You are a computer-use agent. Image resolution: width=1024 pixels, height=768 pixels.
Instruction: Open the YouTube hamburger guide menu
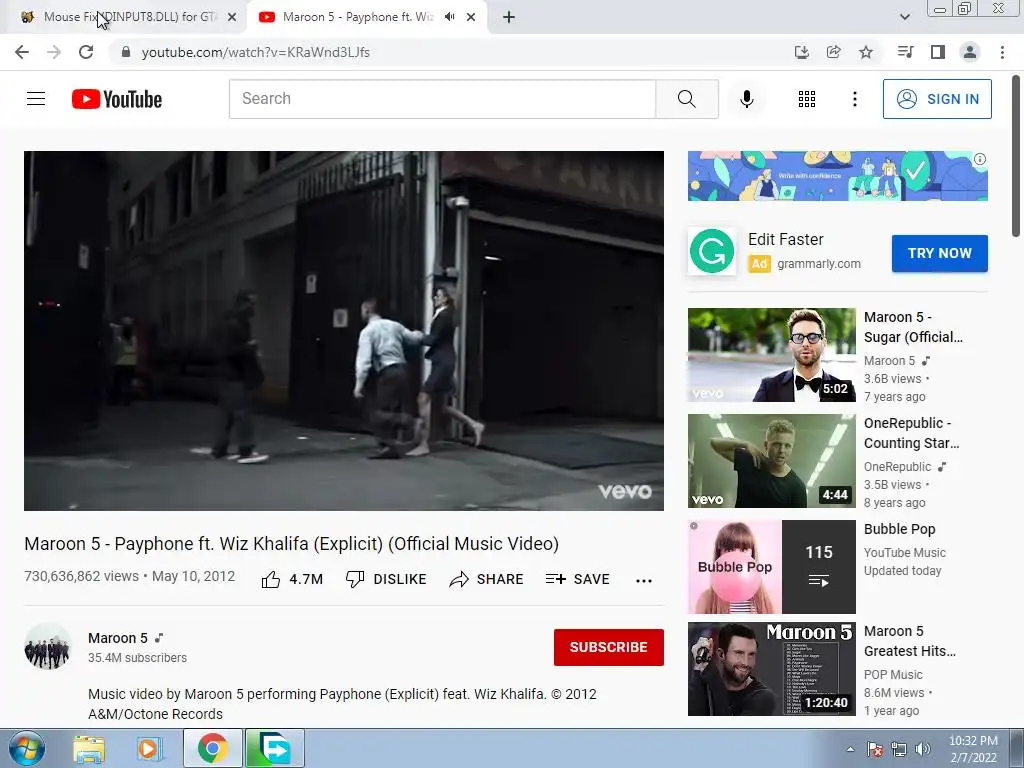point(36,99)
